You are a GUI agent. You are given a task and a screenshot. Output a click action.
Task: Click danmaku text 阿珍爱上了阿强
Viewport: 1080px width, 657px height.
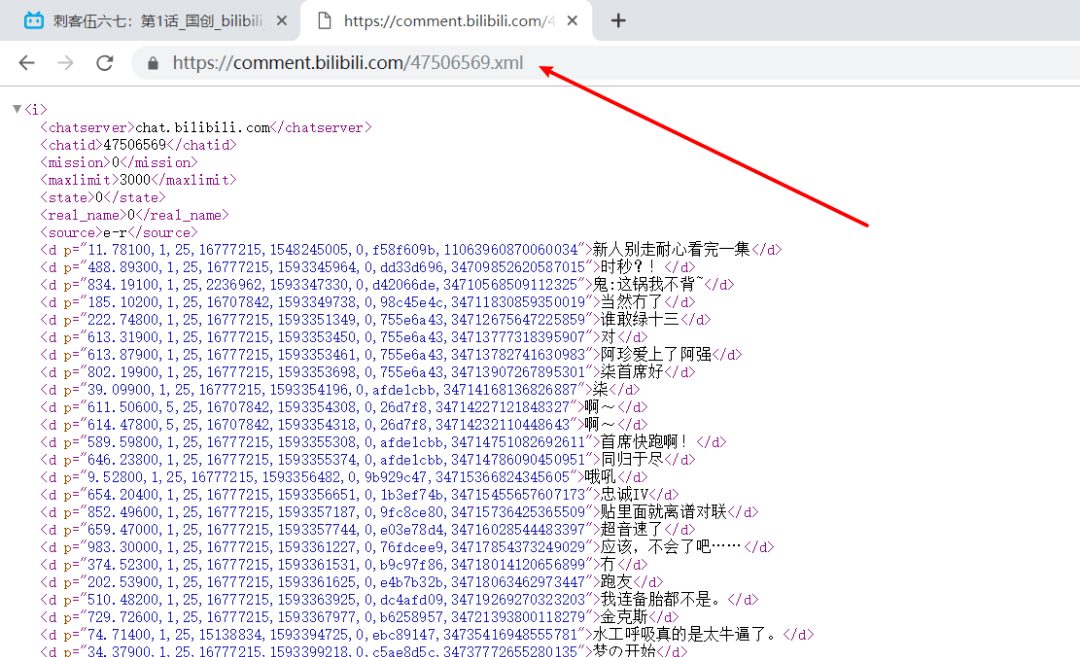point(656,355)
